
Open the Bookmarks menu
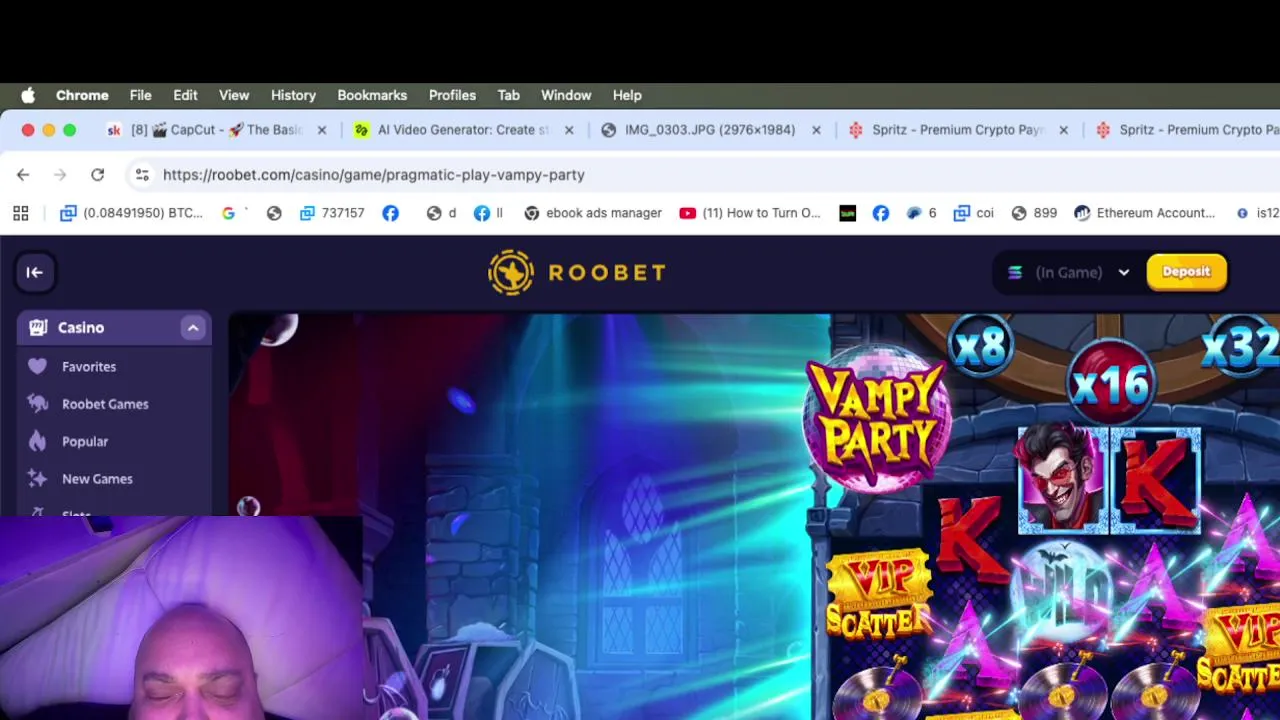tap(372, 95)
